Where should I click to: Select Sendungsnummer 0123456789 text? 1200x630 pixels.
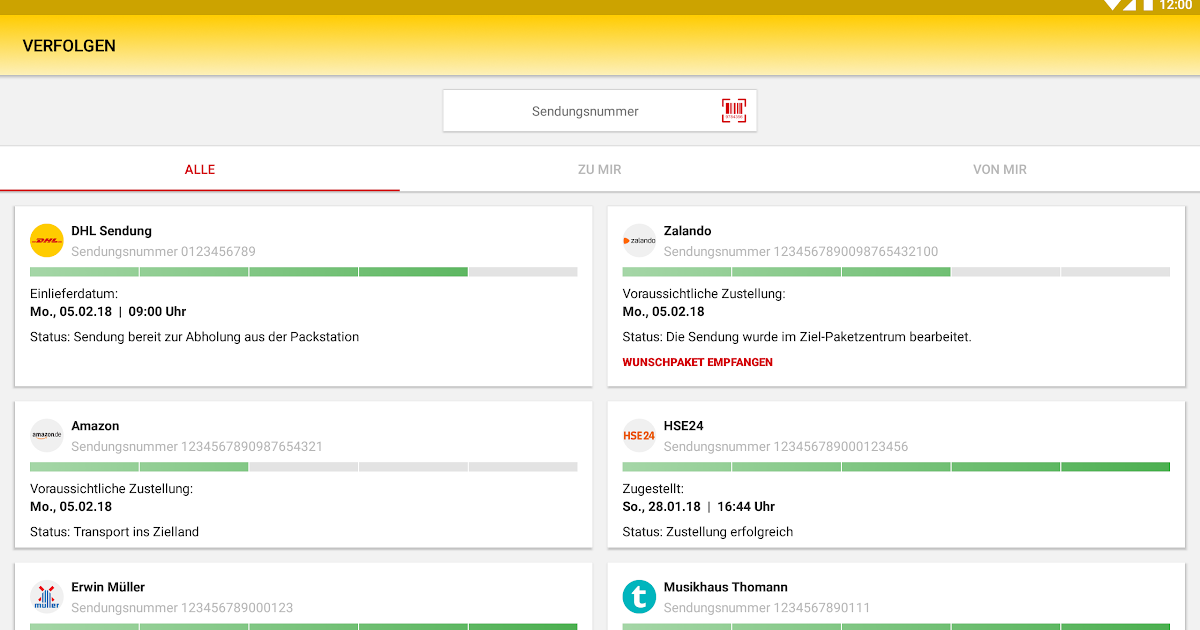pyautogui.click(x=163, y=251)
